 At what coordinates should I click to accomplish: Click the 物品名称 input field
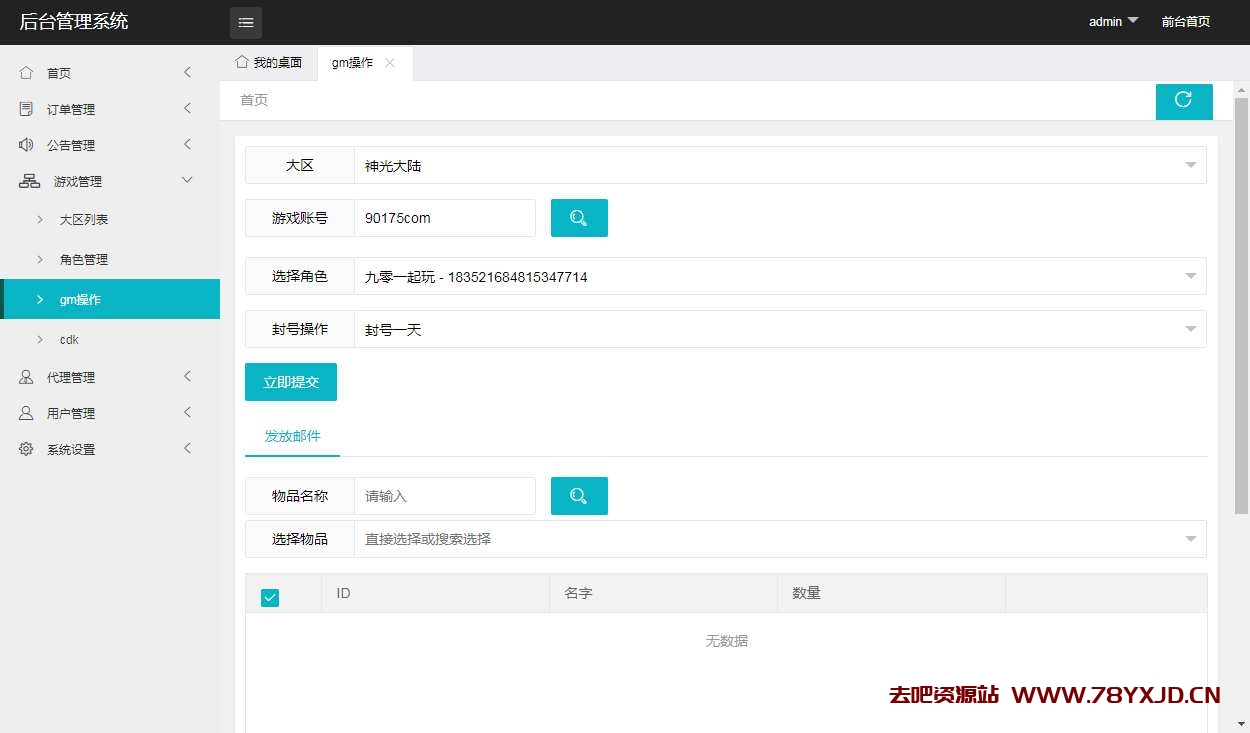445,496
